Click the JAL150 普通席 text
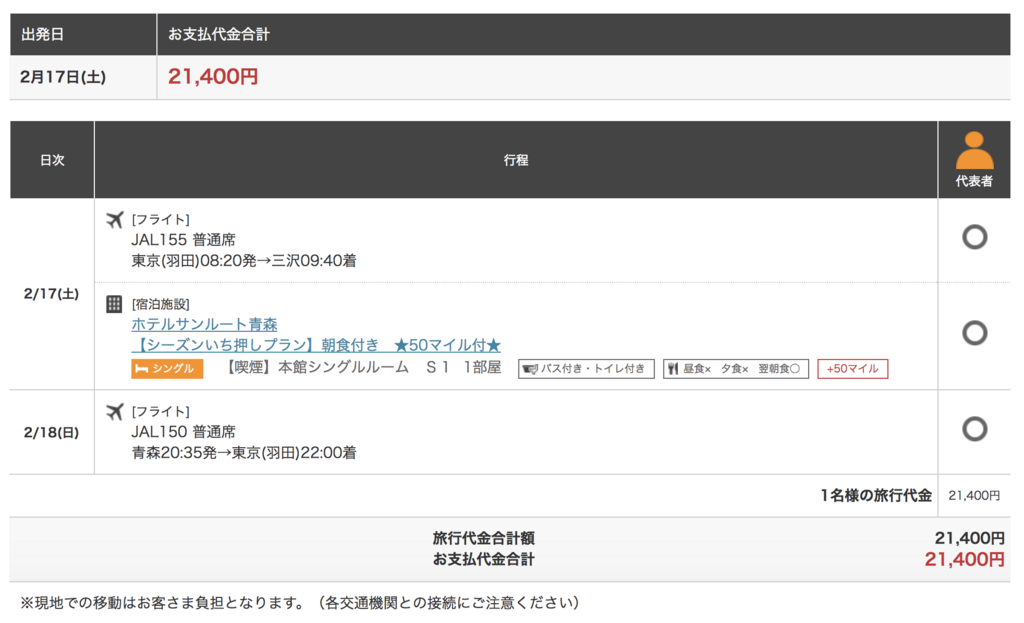The height and width of the screenshot is (623, 1024). (184, 432)
